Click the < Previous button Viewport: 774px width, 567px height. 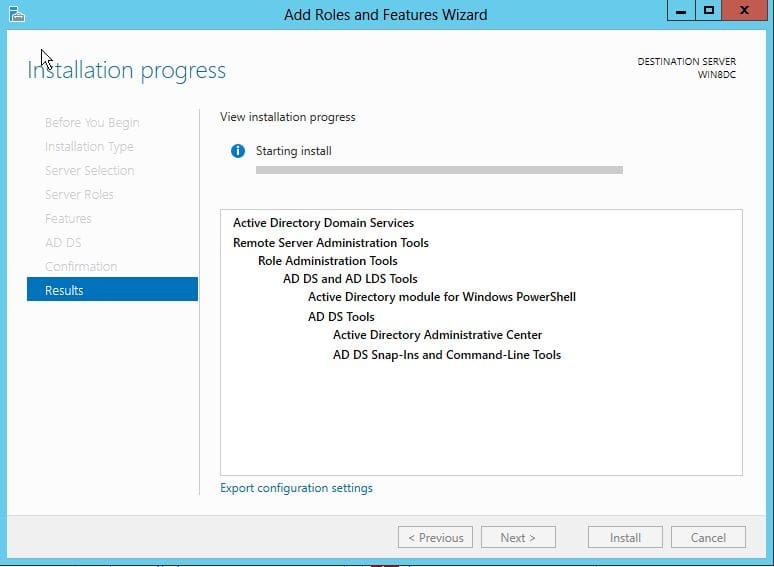[x=435, y=537]
